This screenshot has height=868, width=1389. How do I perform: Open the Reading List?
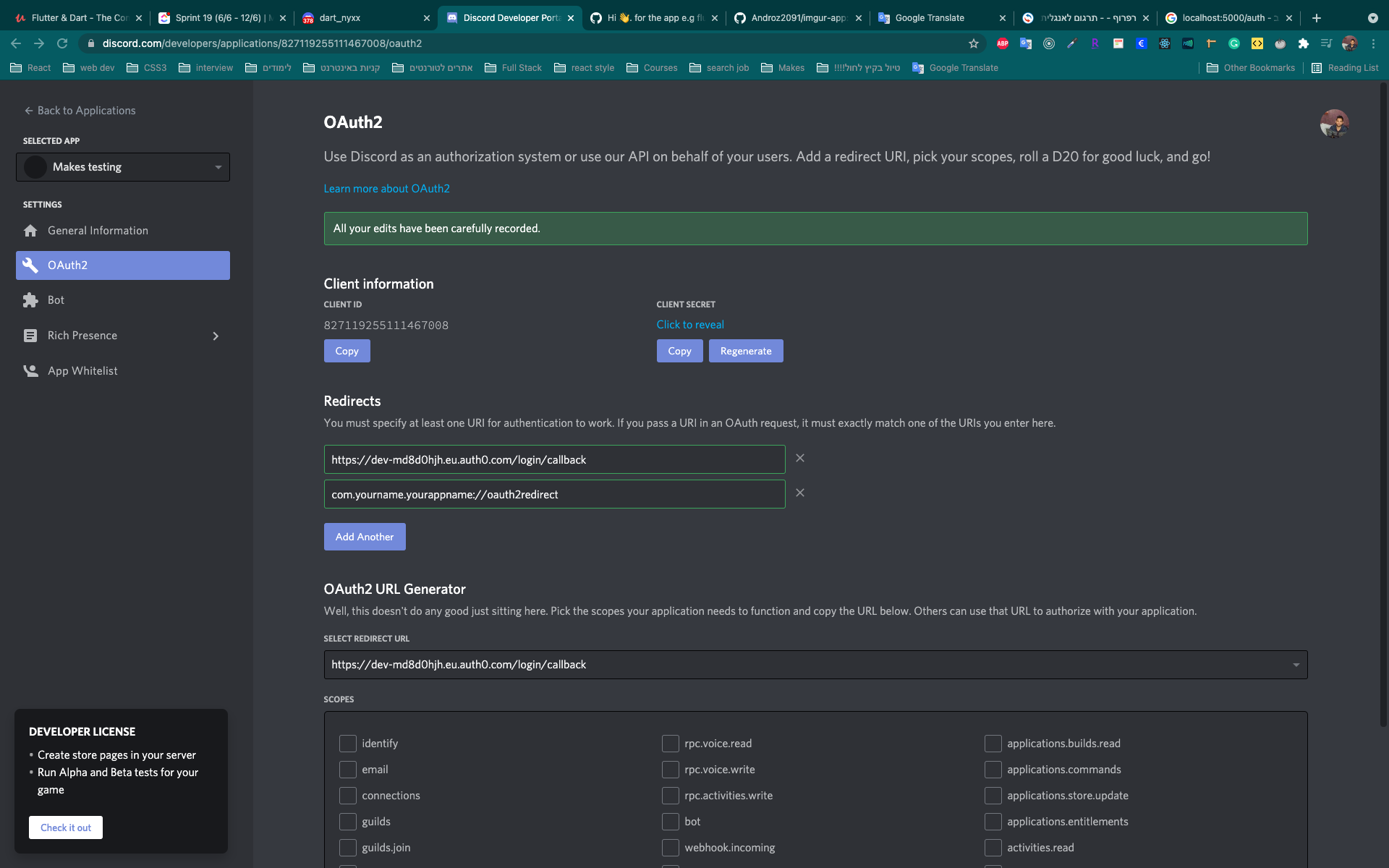pos(1346,68)
